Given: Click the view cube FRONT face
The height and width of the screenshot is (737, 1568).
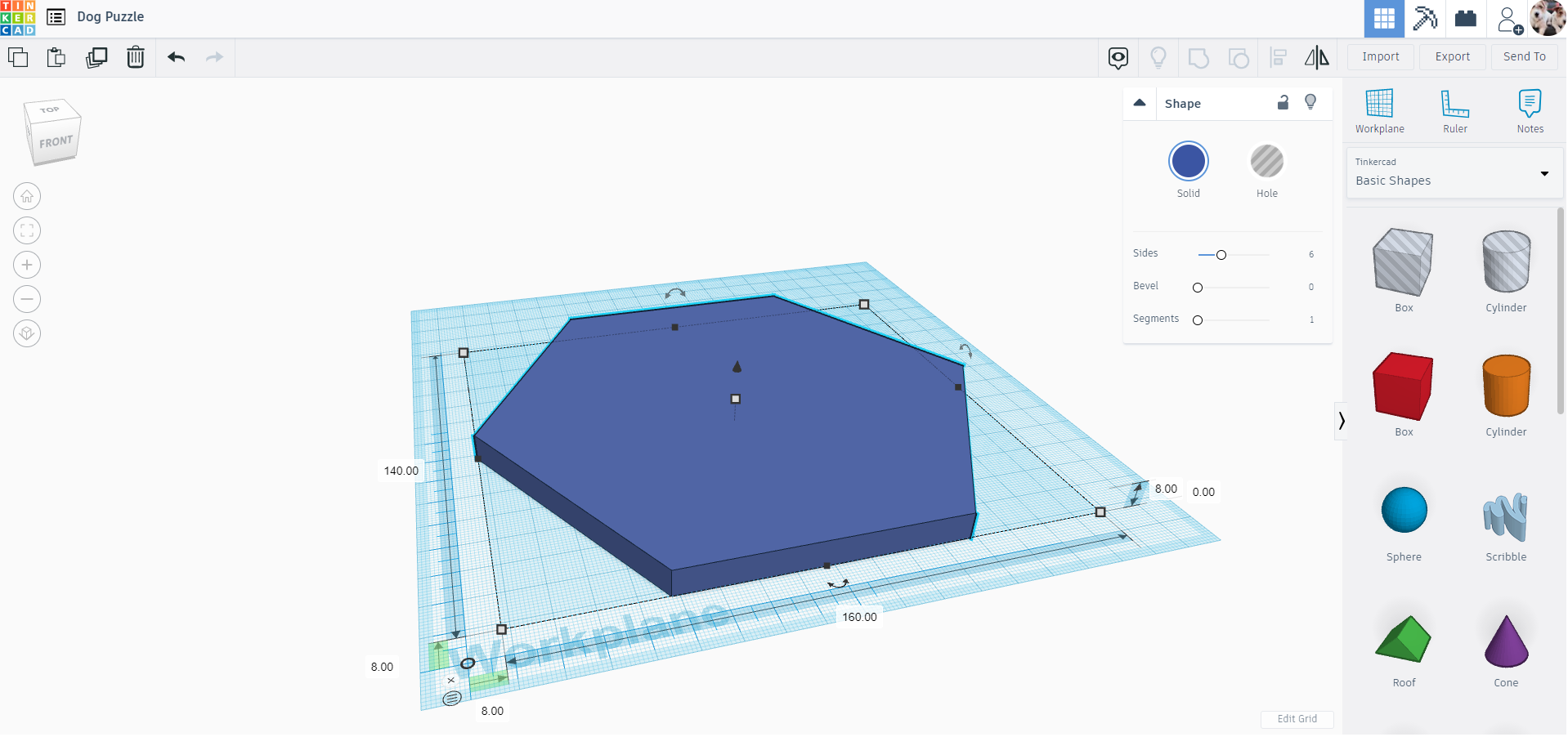Looking at the screenshot, I should tap(56, 142).
